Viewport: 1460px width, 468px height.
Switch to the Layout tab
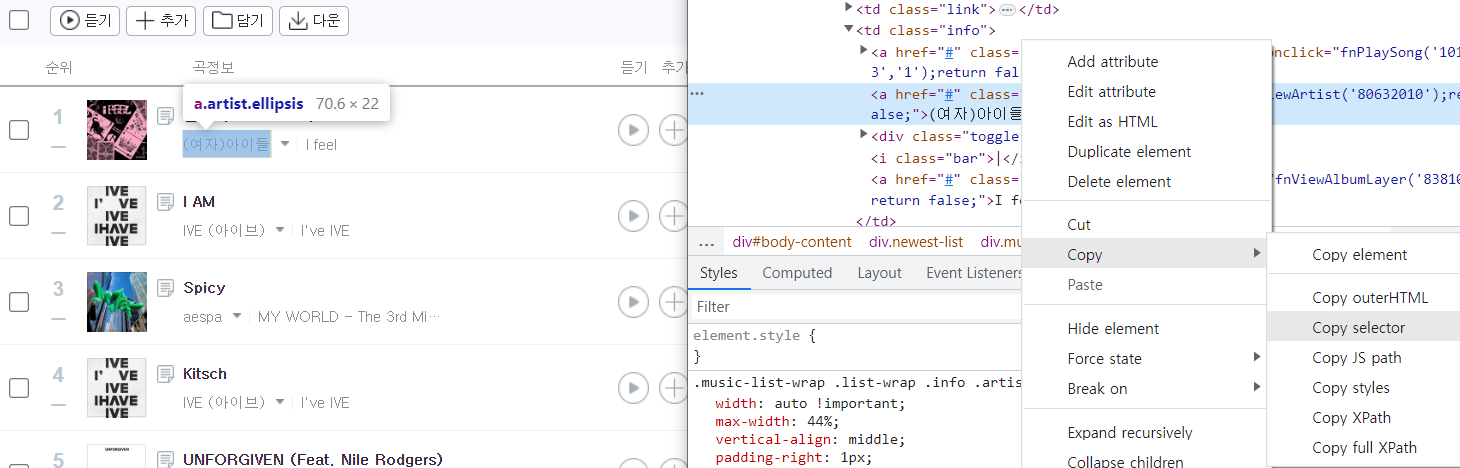[879, 273]
